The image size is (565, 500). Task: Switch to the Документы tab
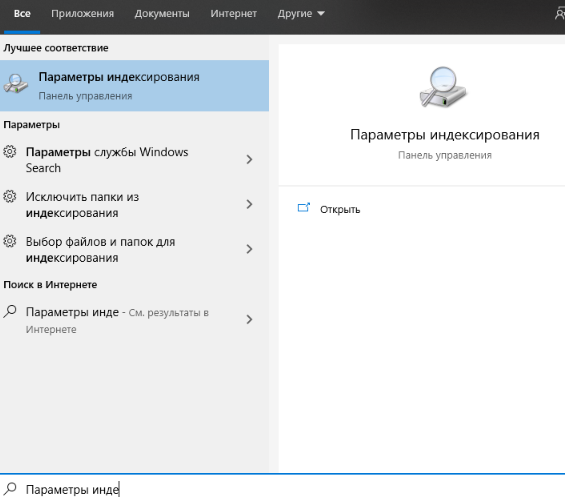pyautogui.click(x=162, y=14)
